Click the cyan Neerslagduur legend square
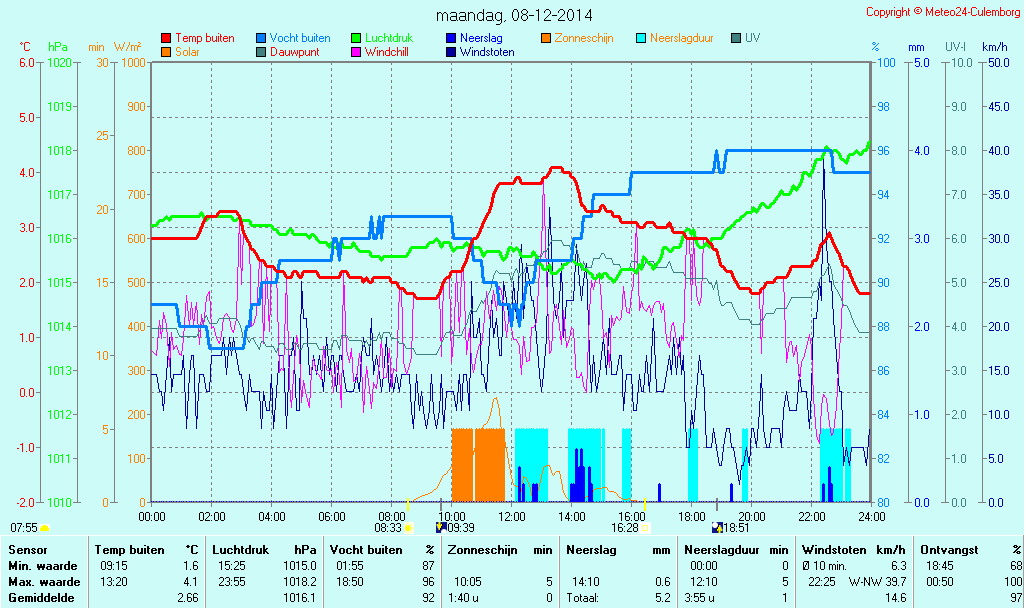 (x=641, y=39)
